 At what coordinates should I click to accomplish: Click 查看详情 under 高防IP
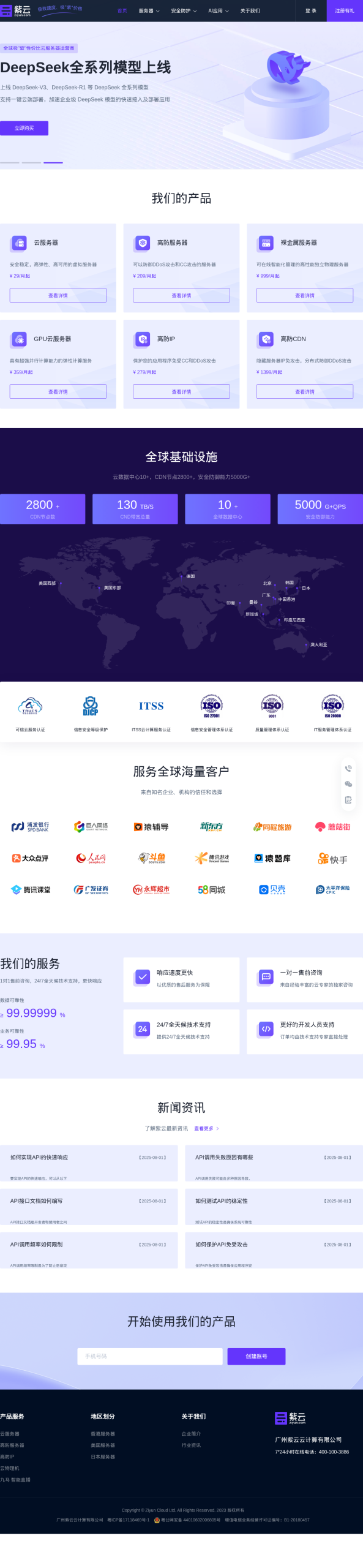coord(181,391)
